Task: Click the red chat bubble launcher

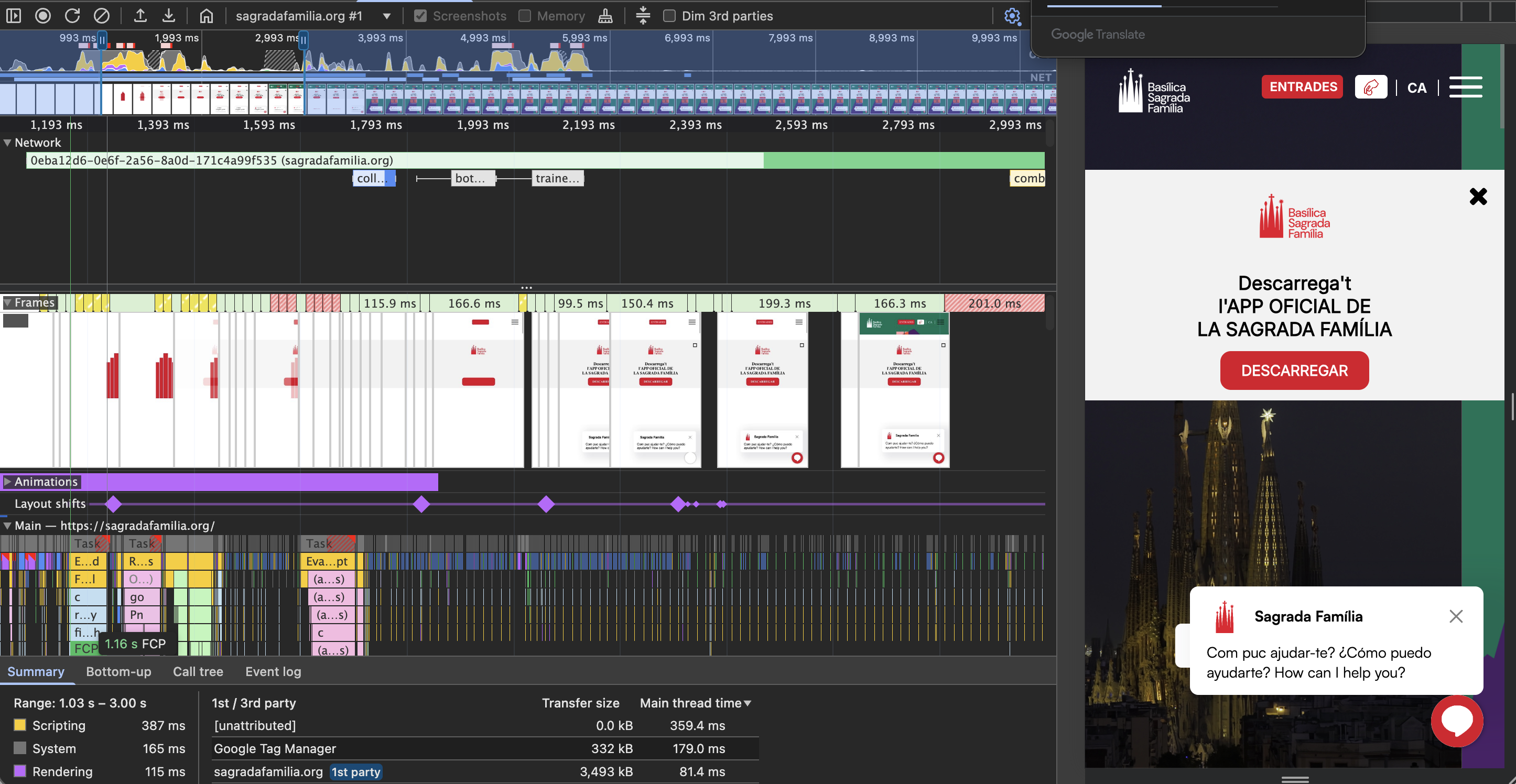Action: tap(1457, 721)
